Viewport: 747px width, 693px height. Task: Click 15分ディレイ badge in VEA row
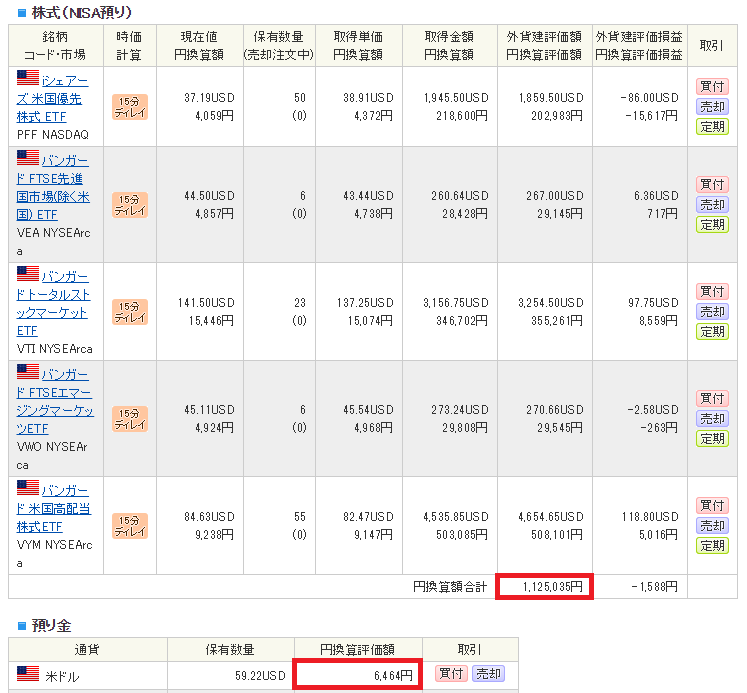(130, 205)
